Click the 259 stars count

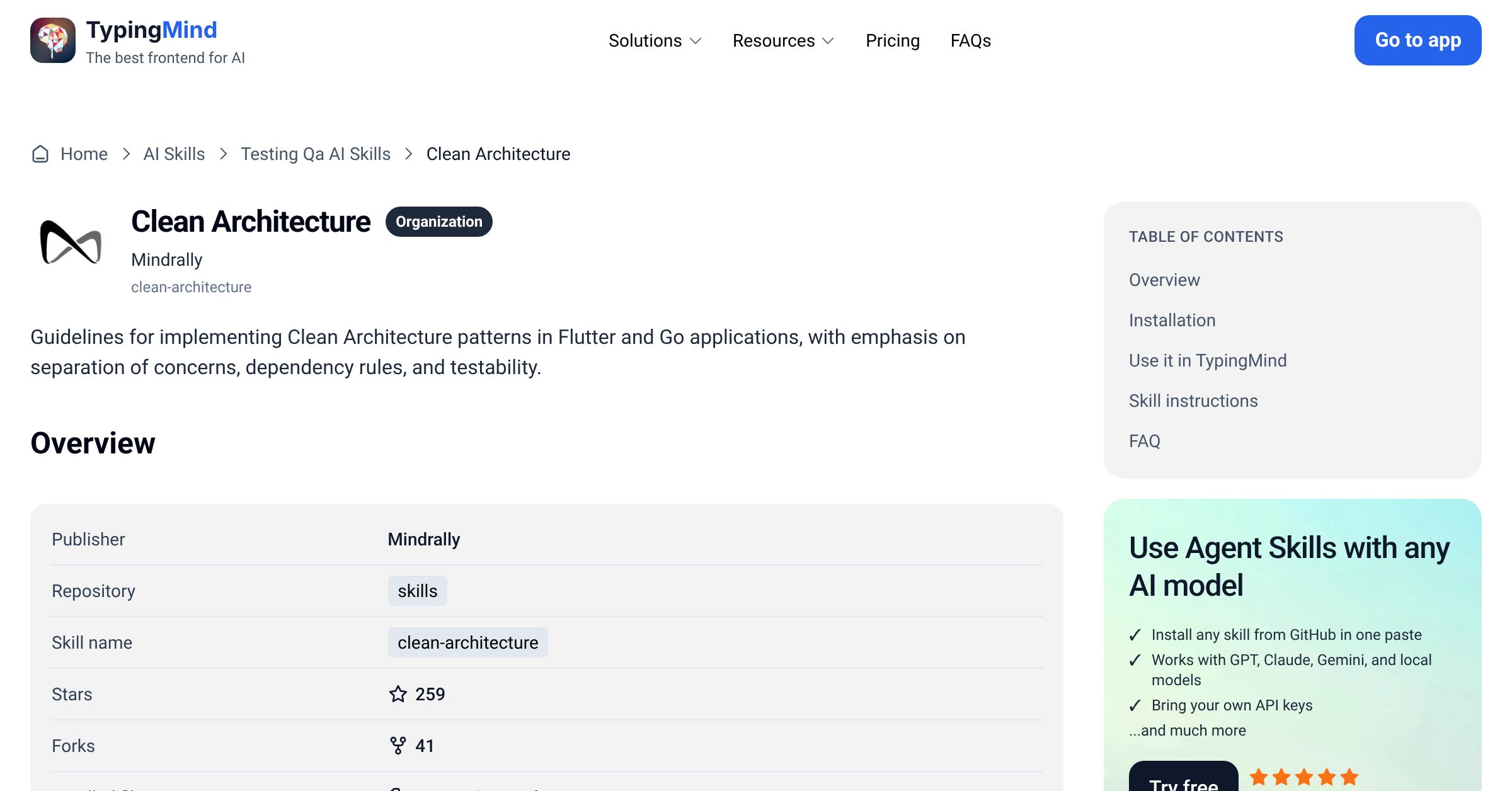point(430,694)
